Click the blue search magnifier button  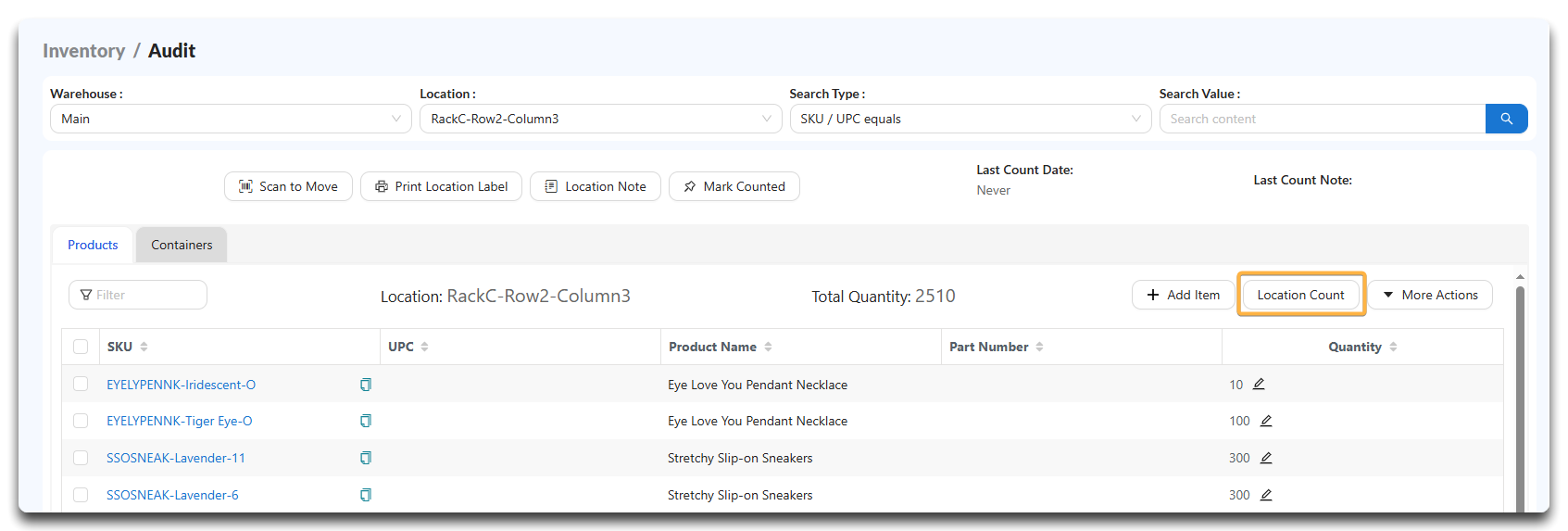(x=1506, y=119)
